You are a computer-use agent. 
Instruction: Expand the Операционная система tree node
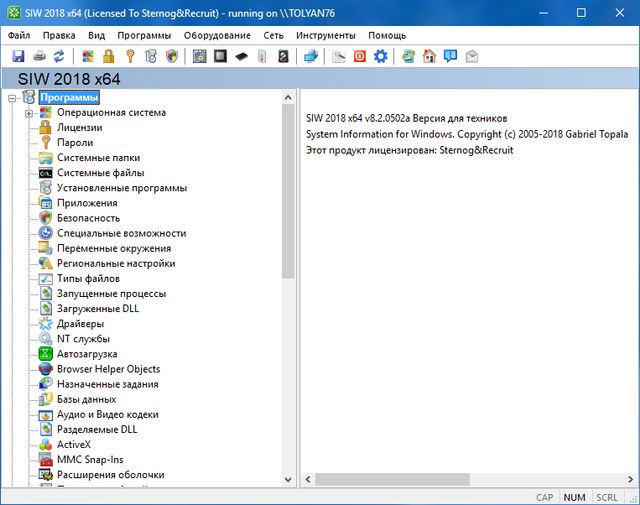pyautogui.click(x=29, y=113)
